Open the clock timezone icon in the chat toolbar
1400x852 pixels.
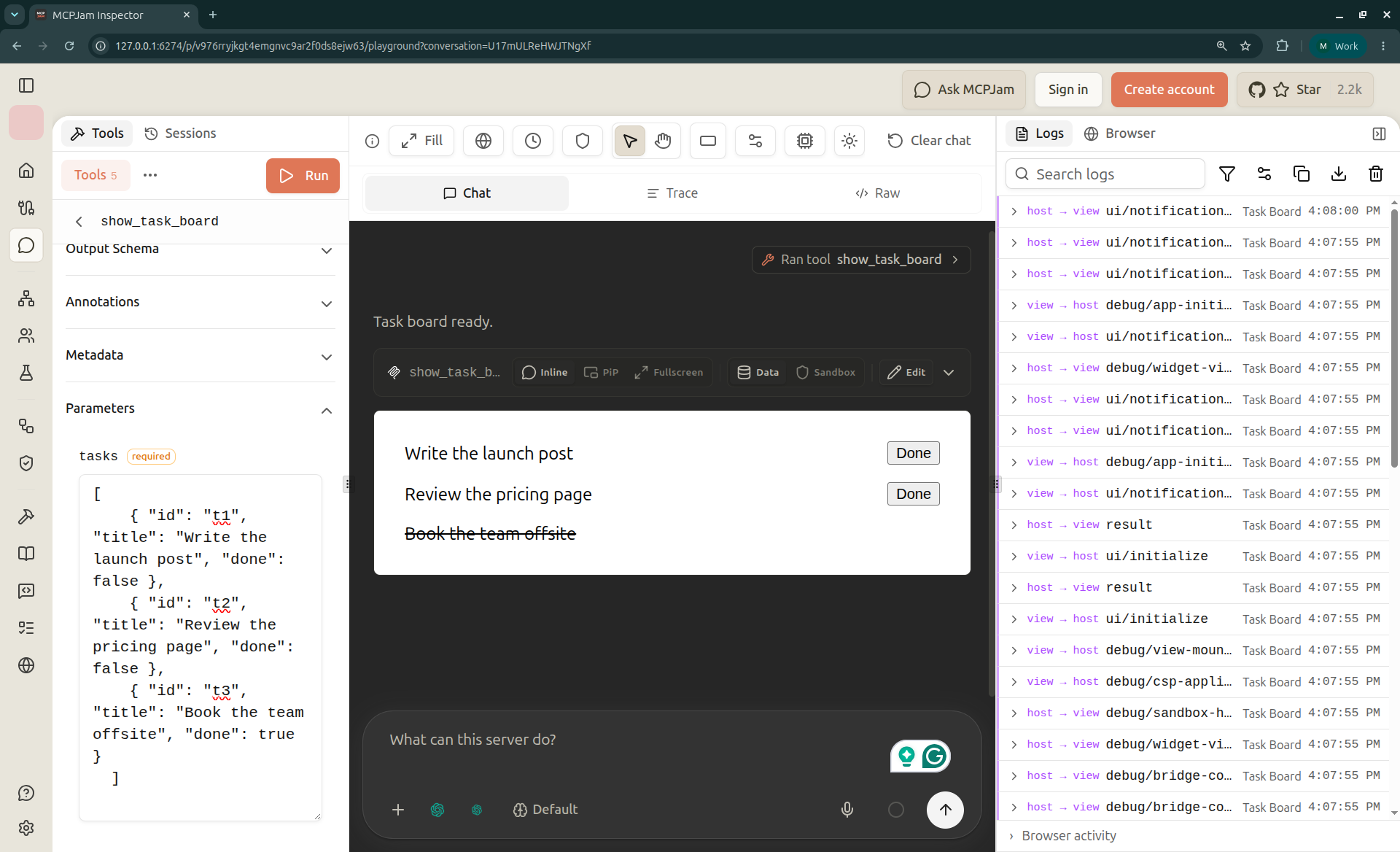pos(533,141)
